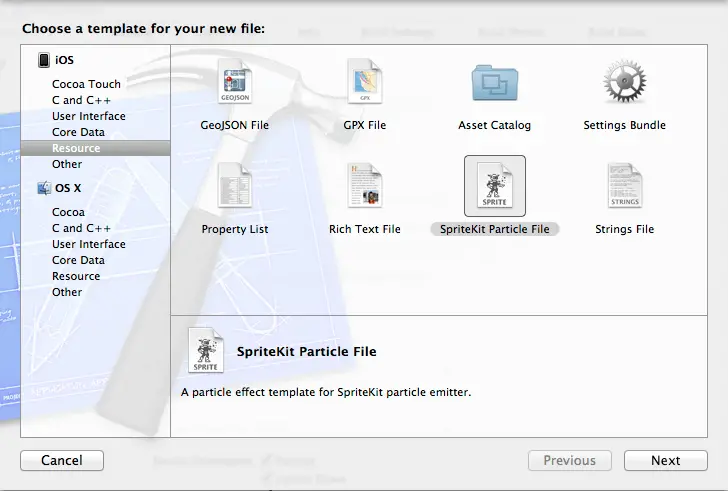
Task: Select the OS X platform header icon
Action: (x=44, y=188)
